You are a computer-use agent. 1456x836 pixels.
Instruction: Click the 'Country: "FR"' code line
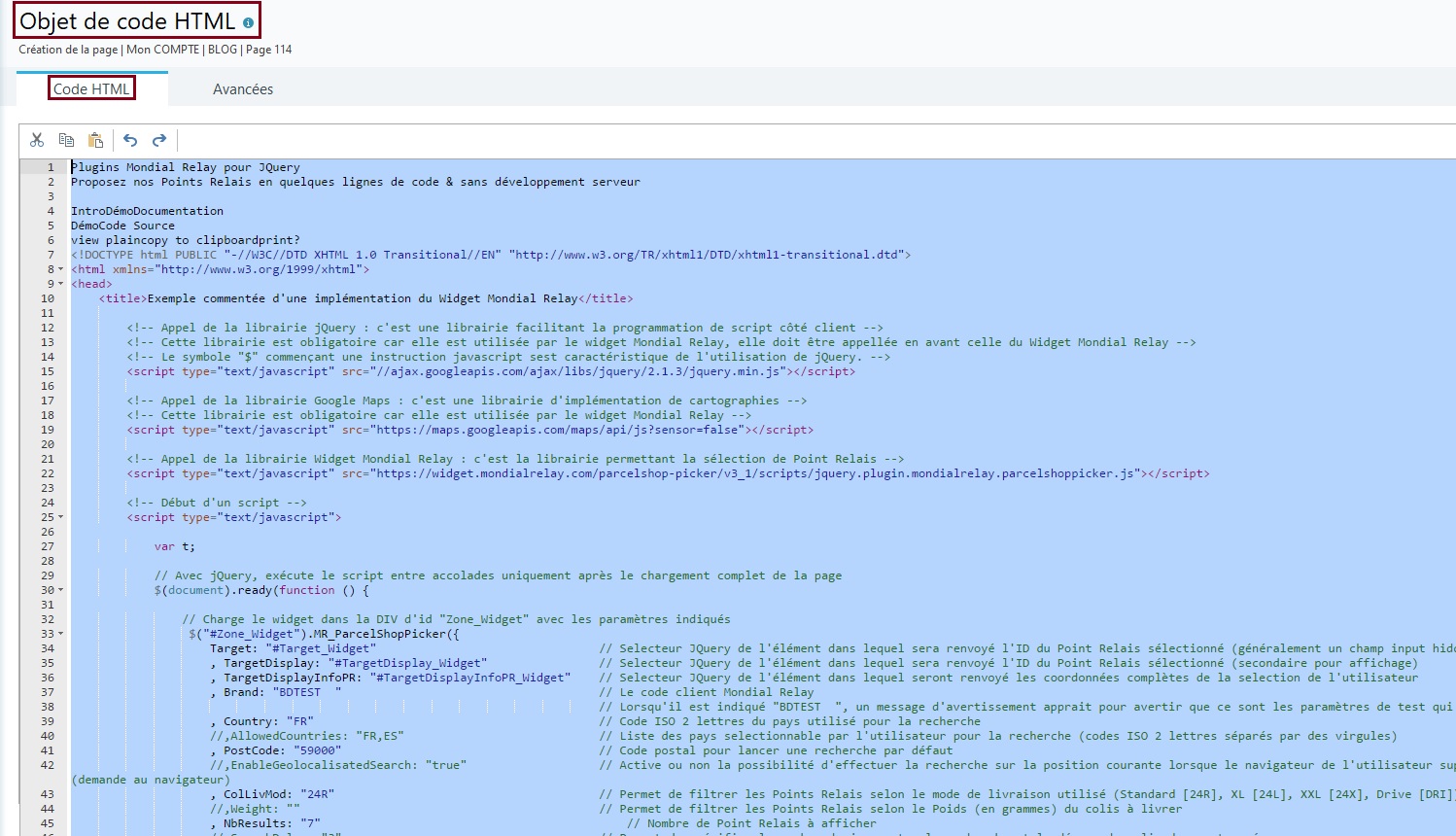(x=261, y=721)
